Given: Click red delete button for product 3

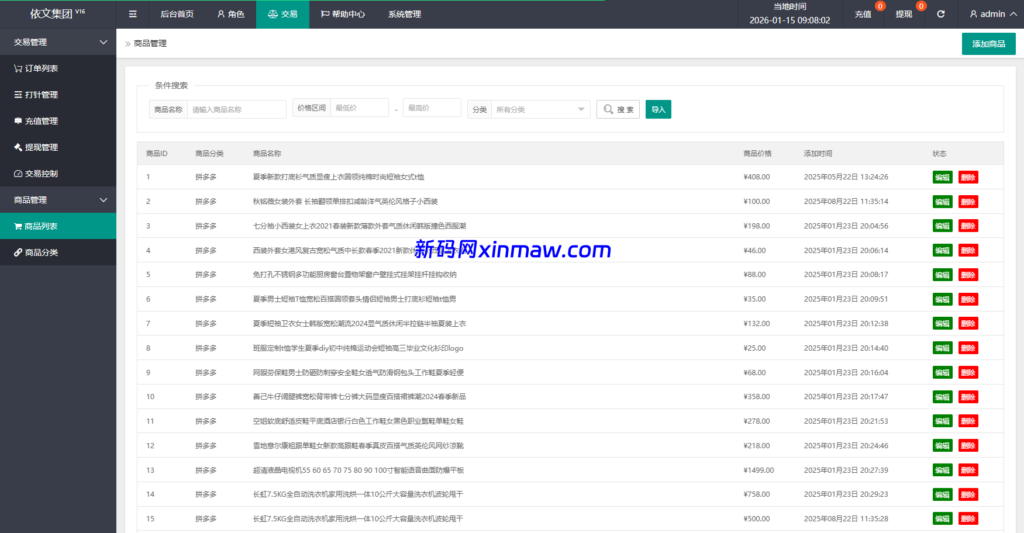Looking at the screenshot, I should [x=968, y=226].
